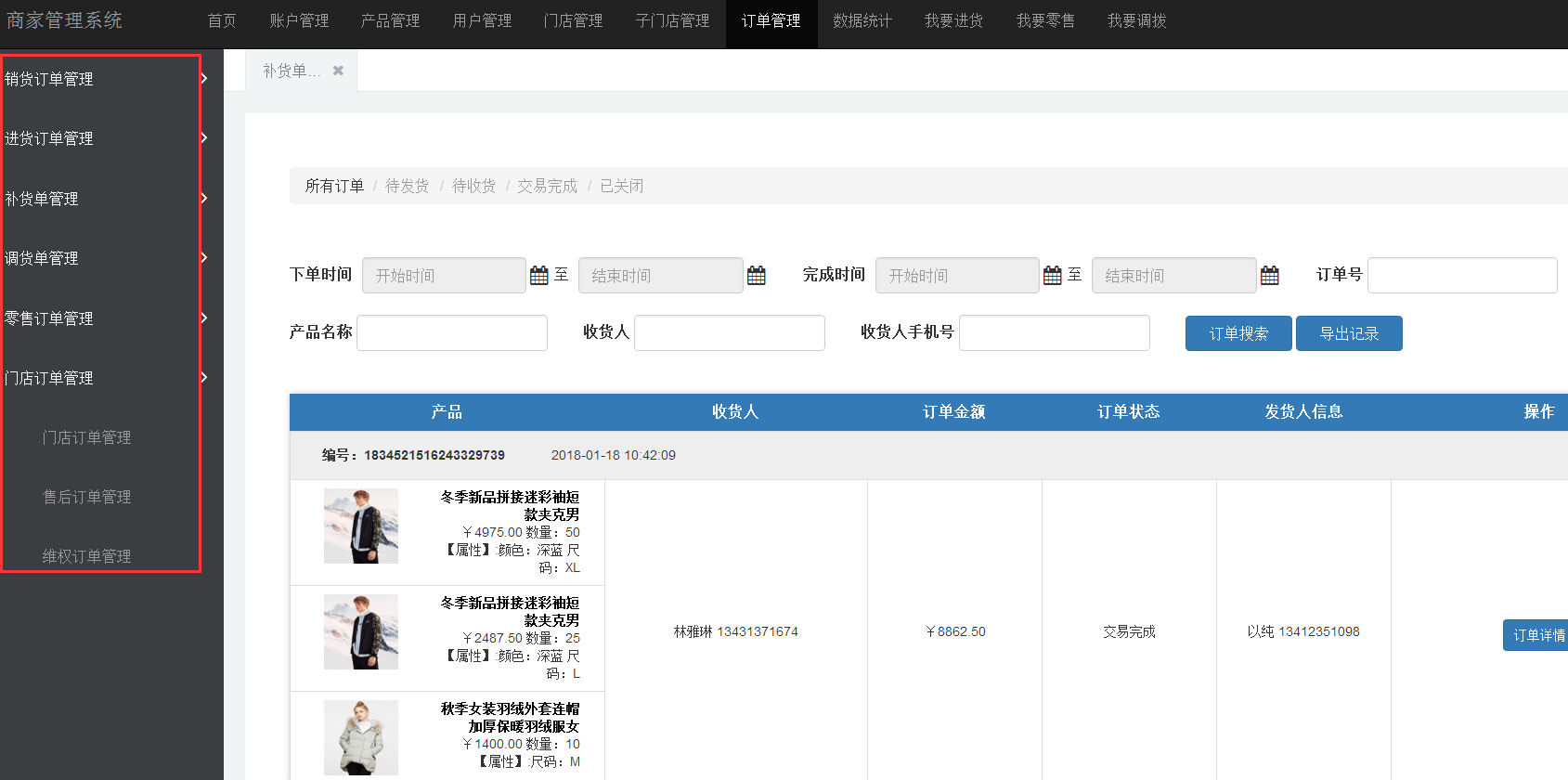This screenshot has height=780, width=1568.
Task: Focus 完成时间 开始时间 field
Action: (957, 275)
